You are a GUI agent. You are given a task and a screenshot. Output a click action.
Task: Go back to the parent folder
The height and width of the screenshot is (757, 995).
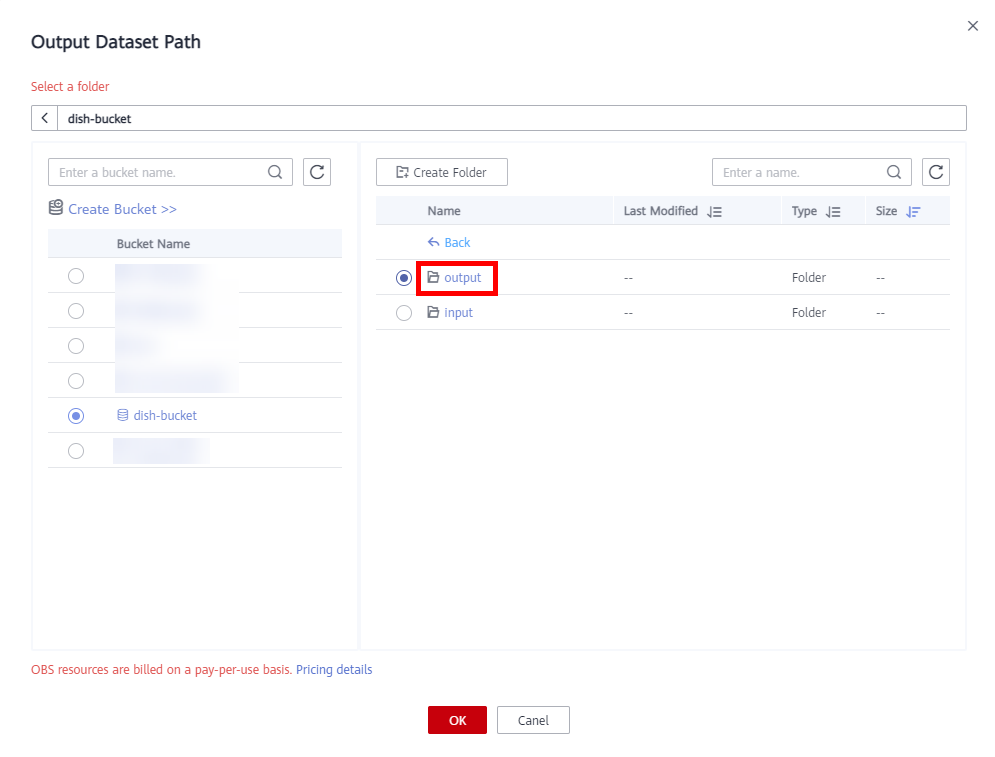tap(449, 243)
